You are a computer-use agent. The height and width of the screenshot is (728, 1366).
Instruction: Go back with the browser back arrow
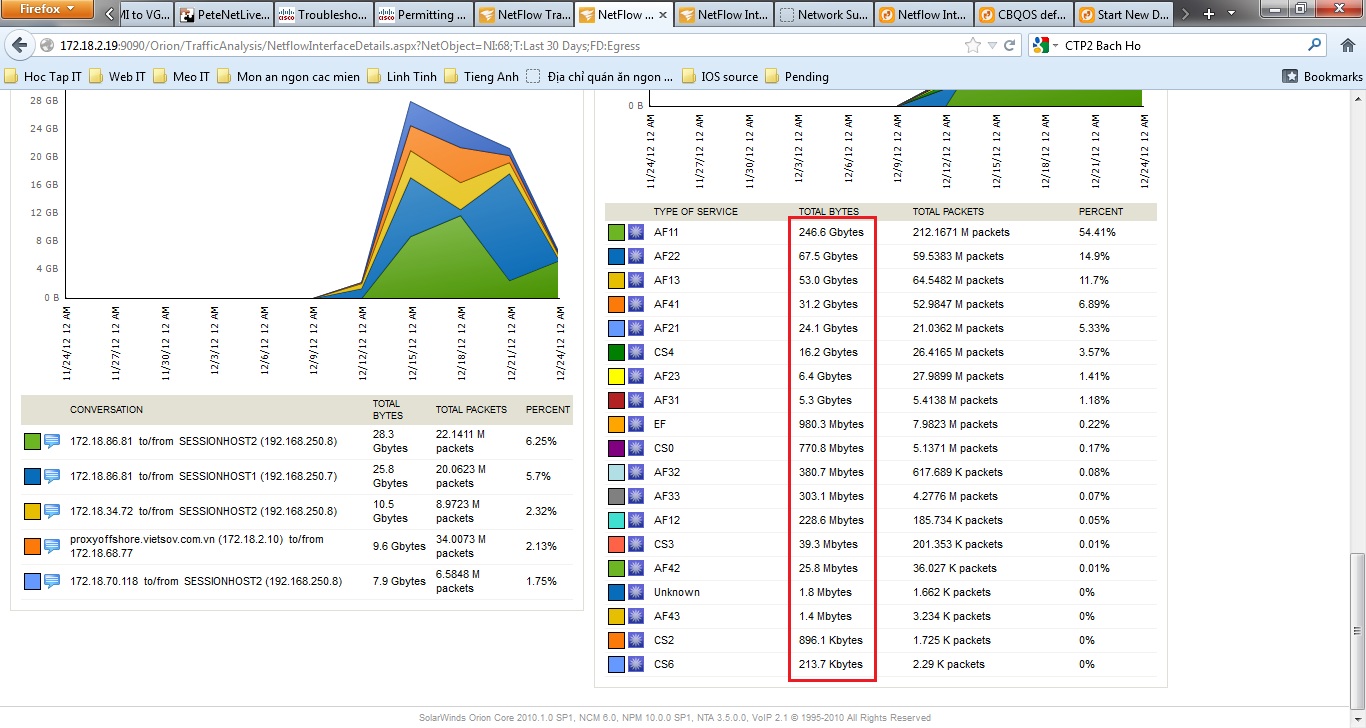coord(20,45)
